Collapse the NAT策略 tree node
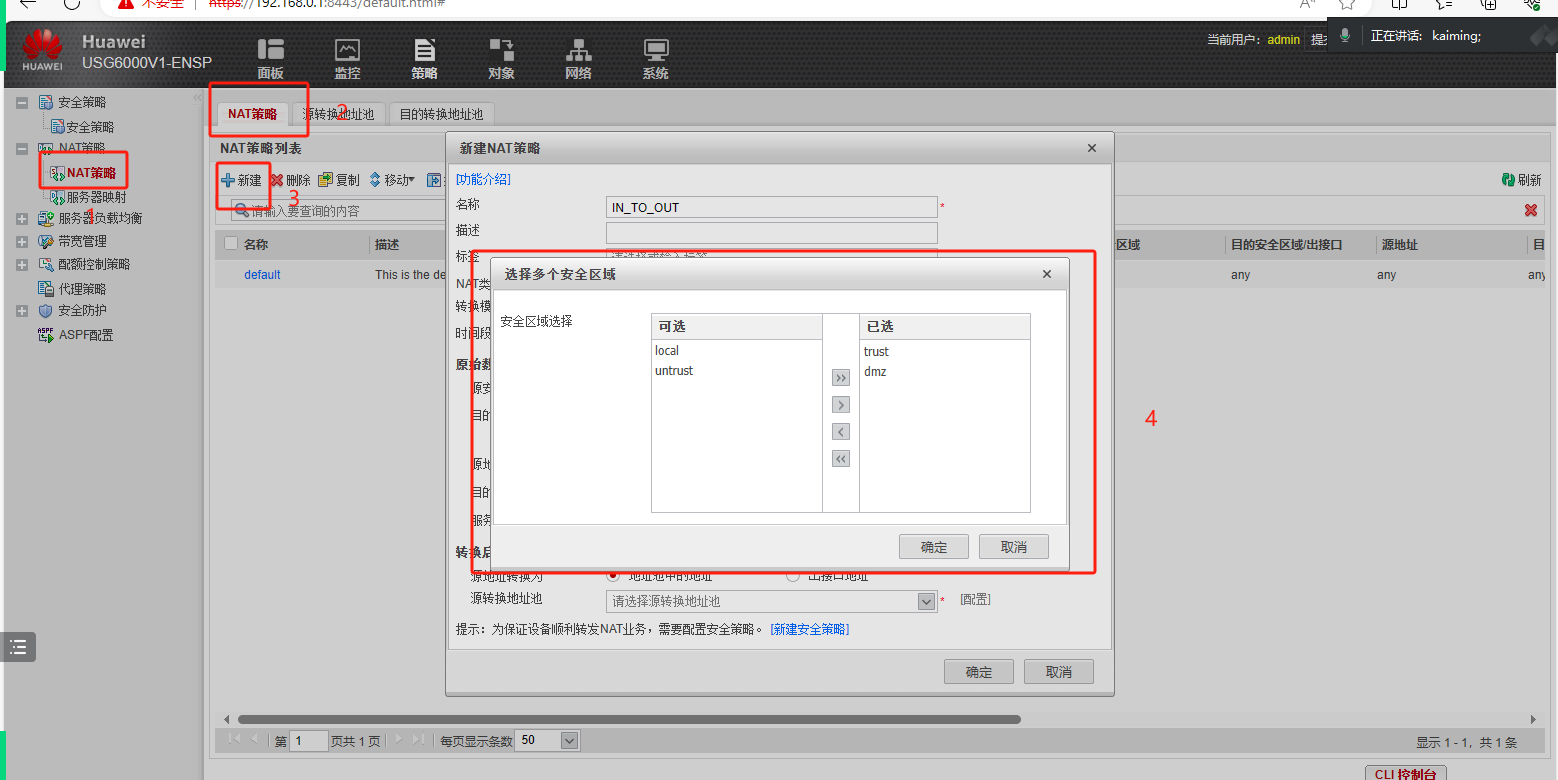Screen dimensions: 1558x780 [x=22, y=148]
